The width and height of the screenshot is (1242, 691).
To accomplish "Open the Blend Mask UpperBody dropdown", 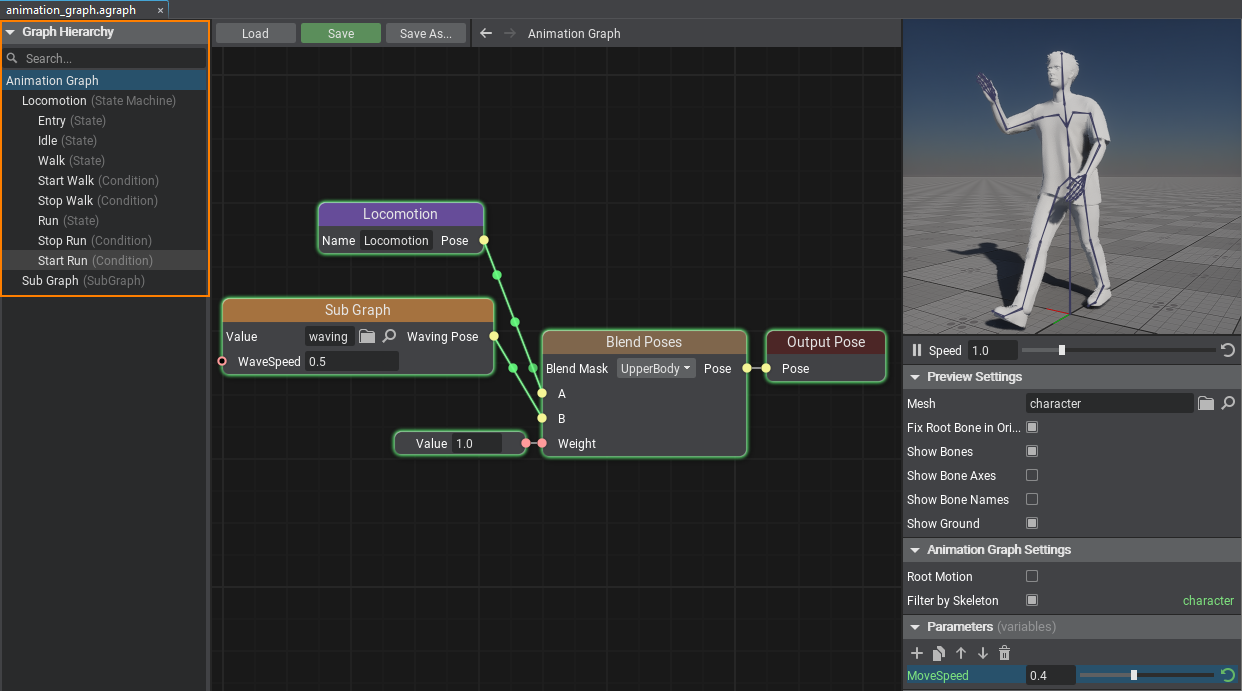I will (656, 368).
